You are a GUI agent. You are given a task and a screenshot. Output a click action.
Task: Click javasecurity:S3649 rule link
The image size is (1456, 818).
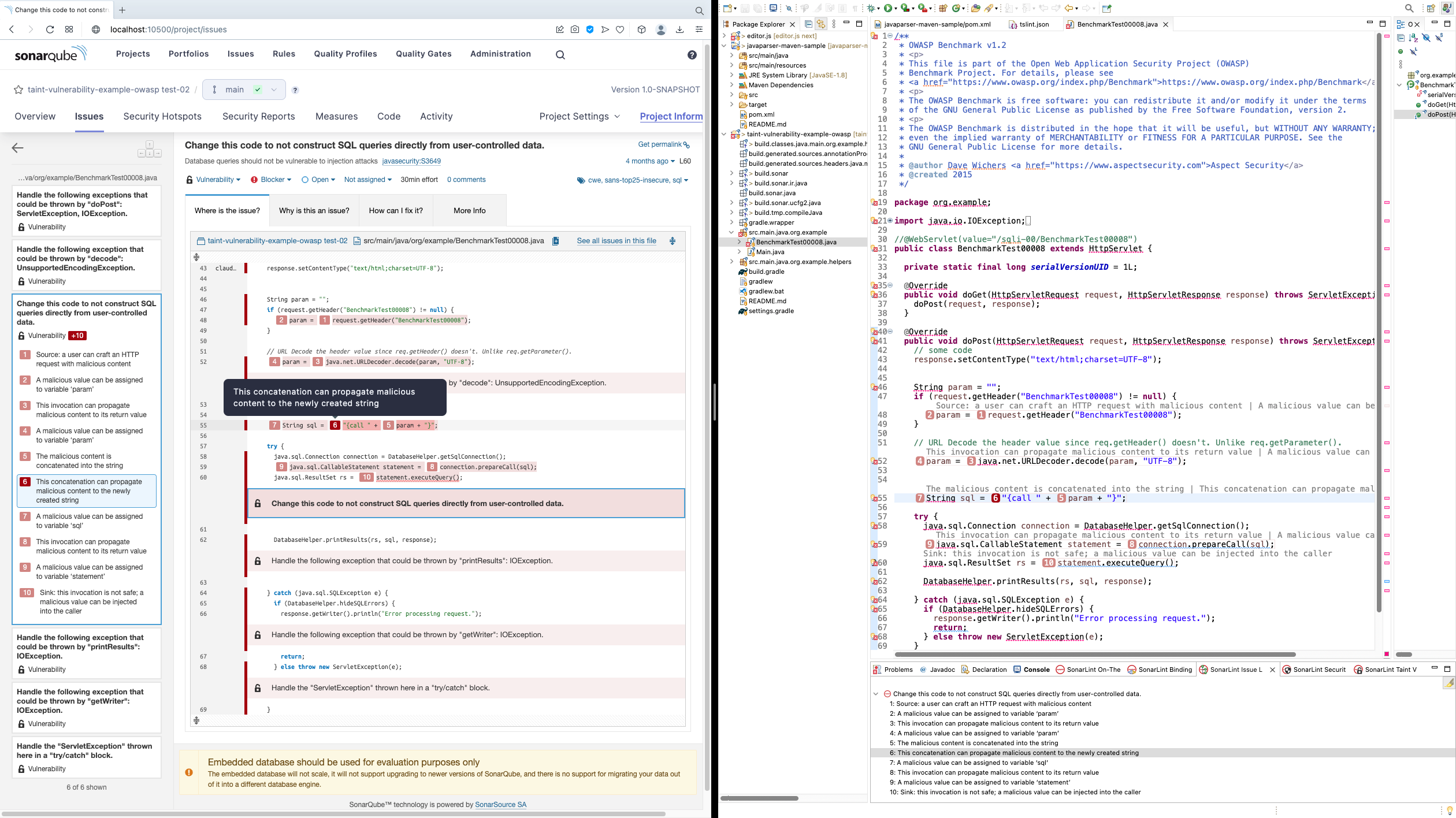[411, 161]
